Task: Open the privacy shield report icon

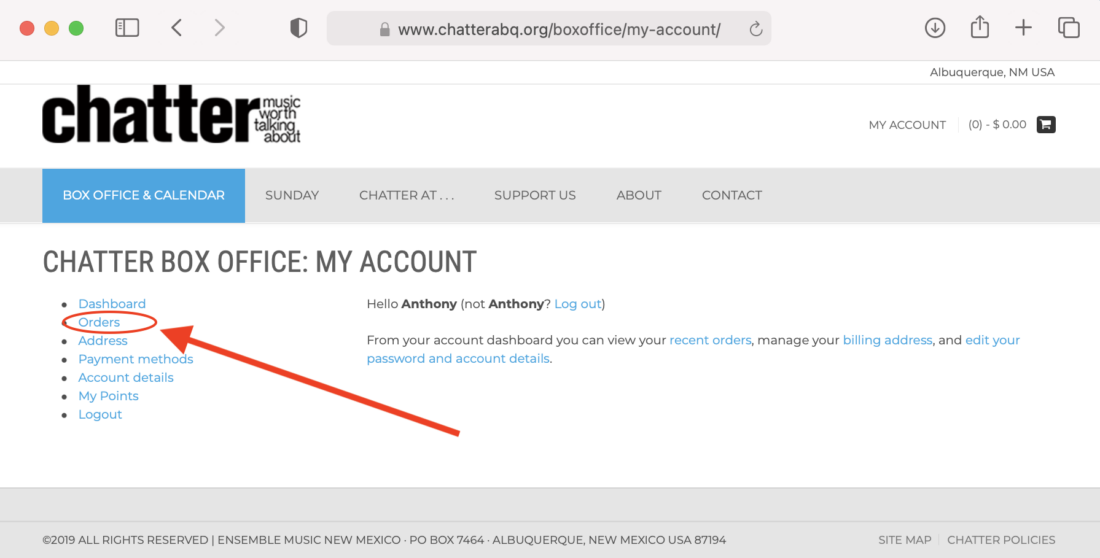Action: (299, 28)
